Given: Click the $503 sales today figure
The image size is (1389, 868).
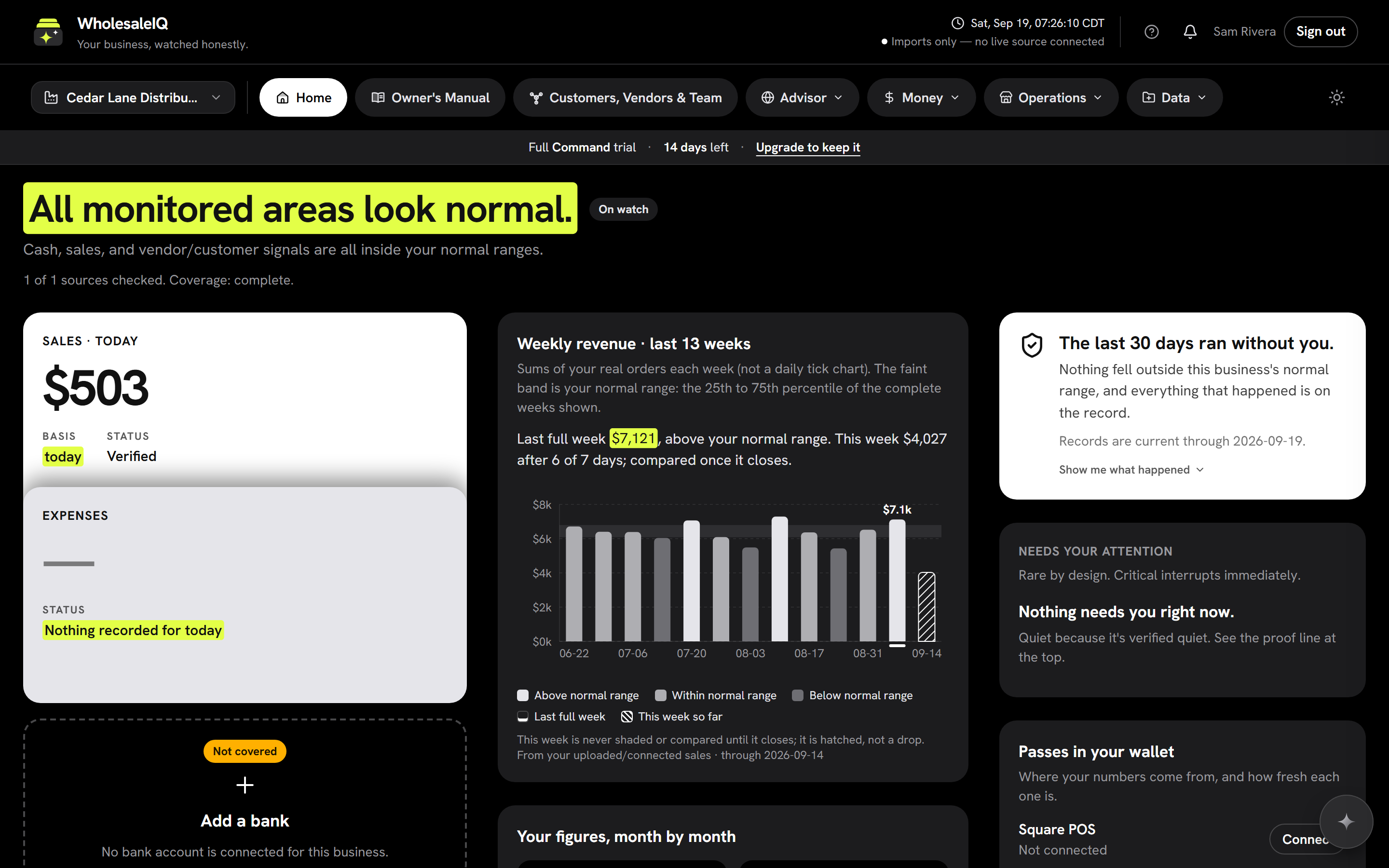Looking at the screenshot, I should coord(96,388).
